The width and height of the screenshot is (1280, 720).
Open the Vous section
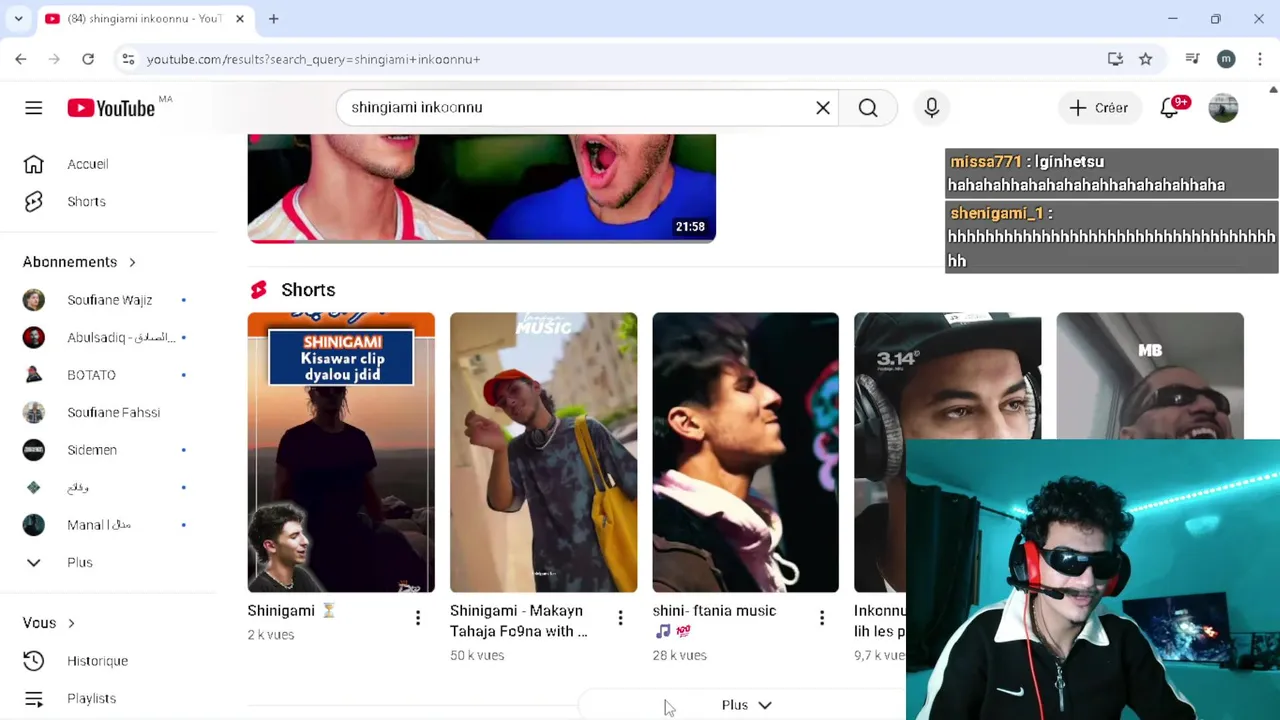pyautogui.click(x=49, y=623)
